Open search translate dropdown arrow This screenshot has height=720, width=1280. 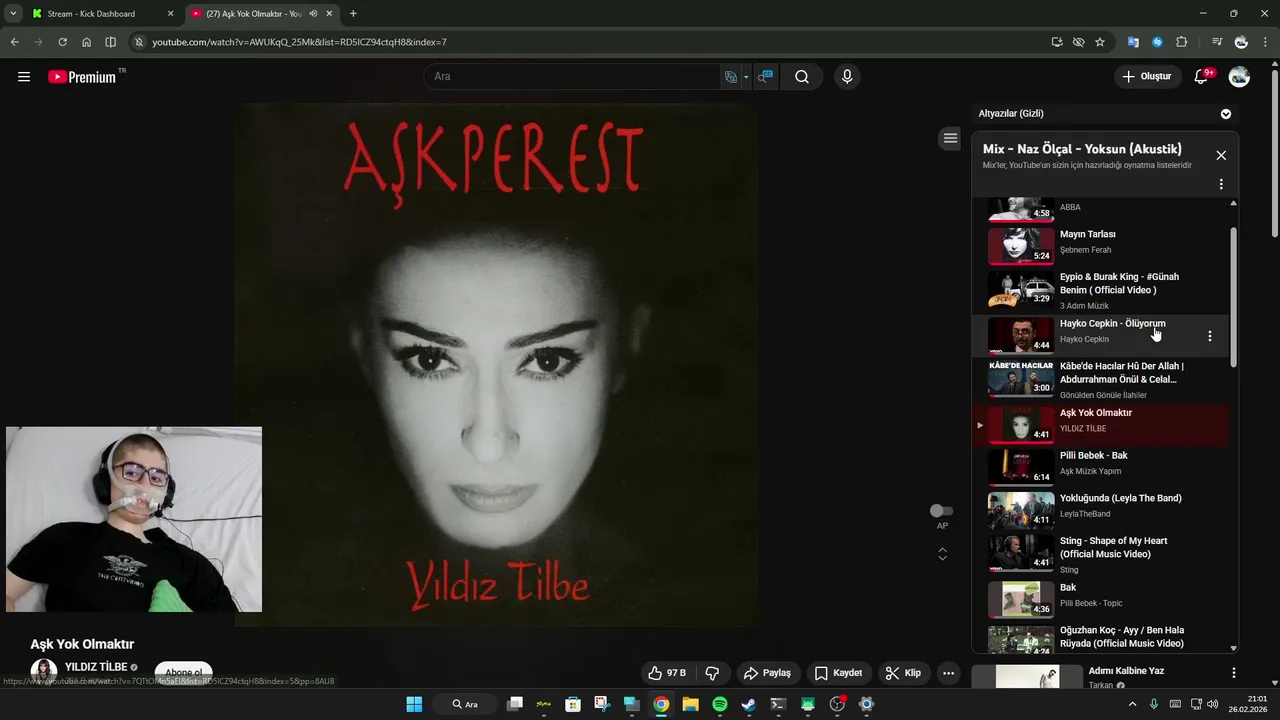click(746, 77)
